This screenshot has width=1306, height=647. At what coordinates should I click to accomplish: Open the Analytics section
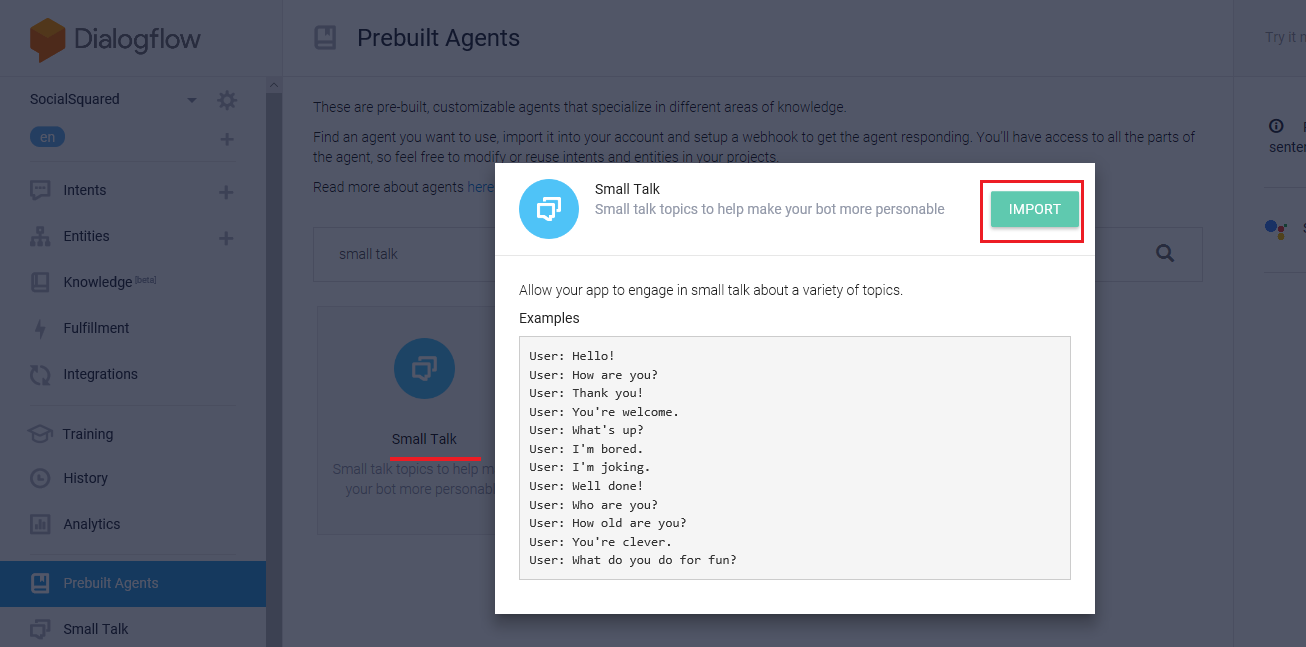click(91, 524)
